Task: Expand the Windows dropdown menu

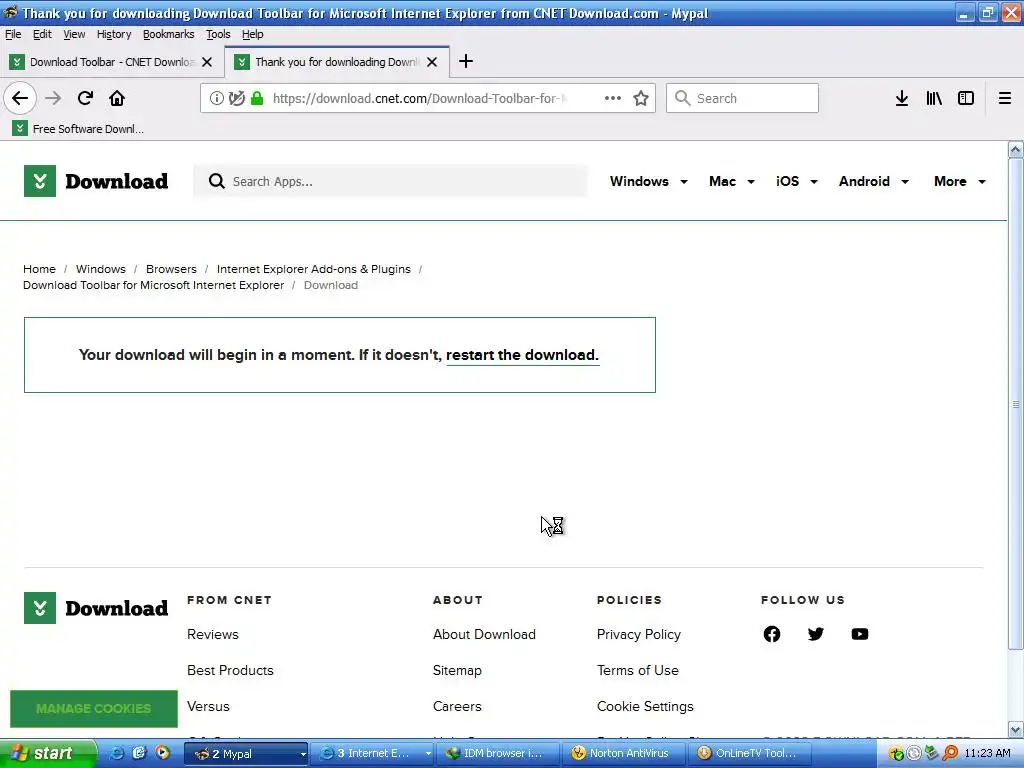Action: coord(648,182)
